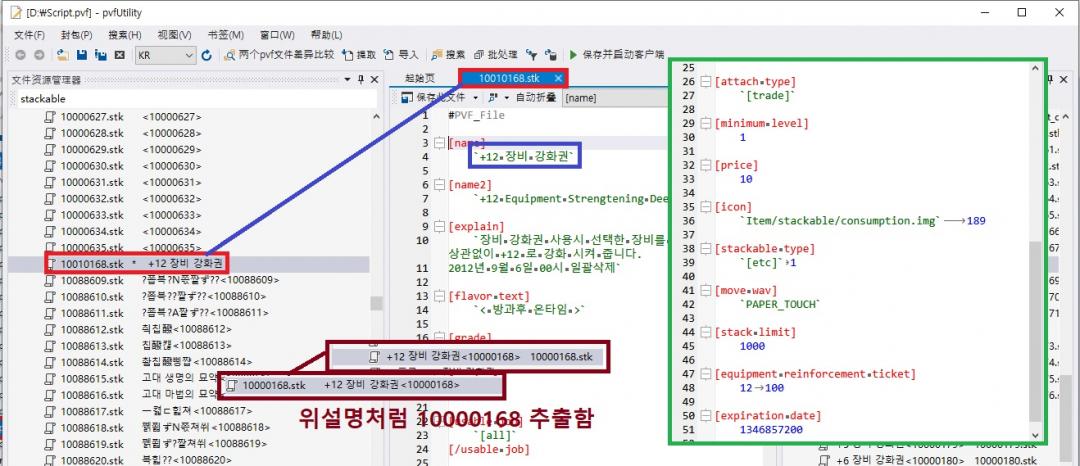1080x466 pixels.
Task: Click the navigate back arrow in toolbar
Action: tap(21, 55)
